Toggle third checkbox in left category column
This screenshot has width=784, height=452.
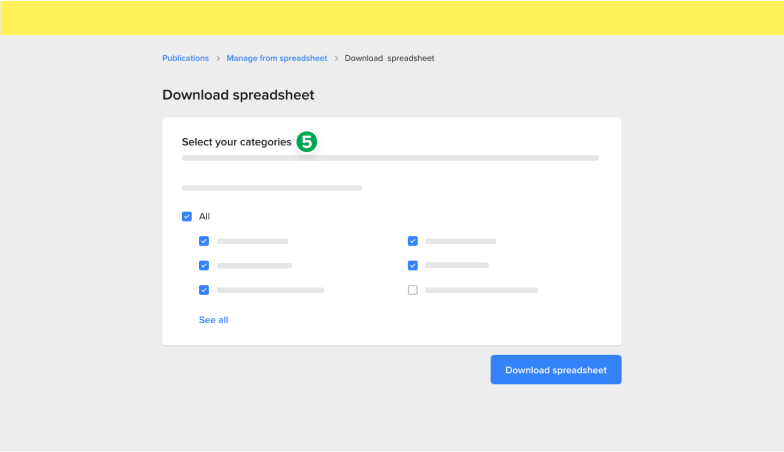(204, 290)
